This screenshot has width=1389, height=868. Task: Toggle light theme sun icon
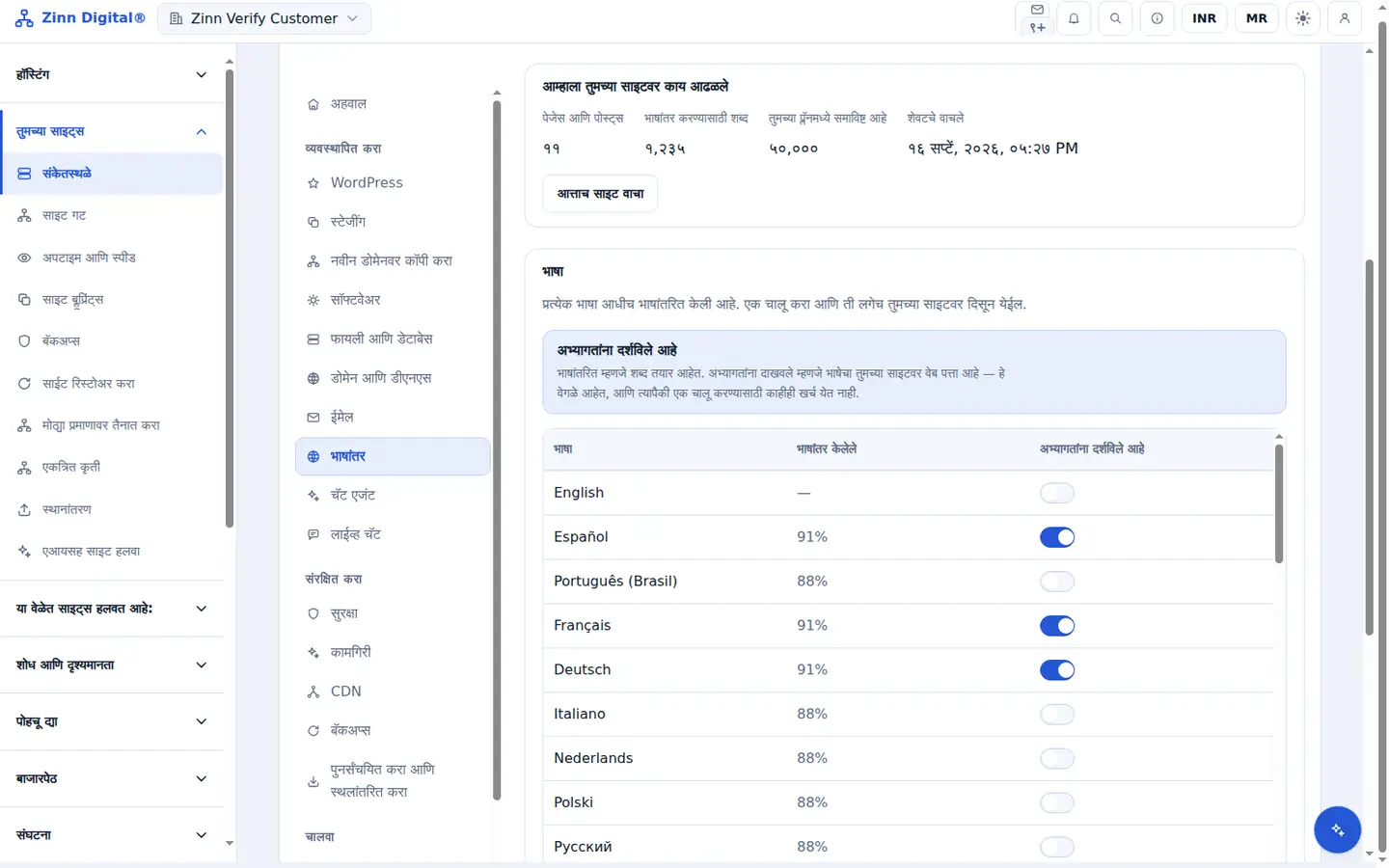[1303, 18]
